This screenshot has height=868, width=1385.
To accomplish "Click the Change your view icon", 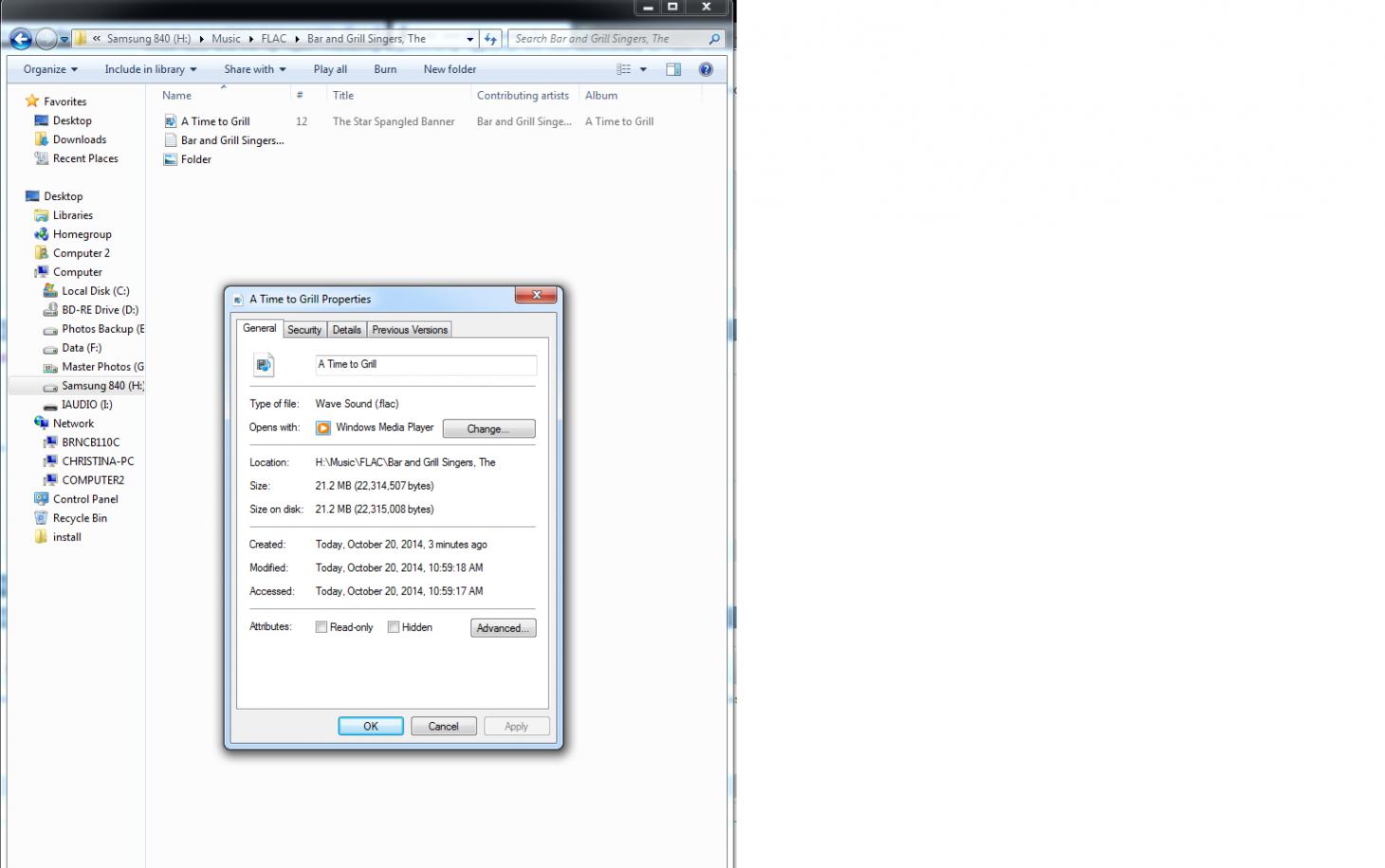I will coord(623,69).
